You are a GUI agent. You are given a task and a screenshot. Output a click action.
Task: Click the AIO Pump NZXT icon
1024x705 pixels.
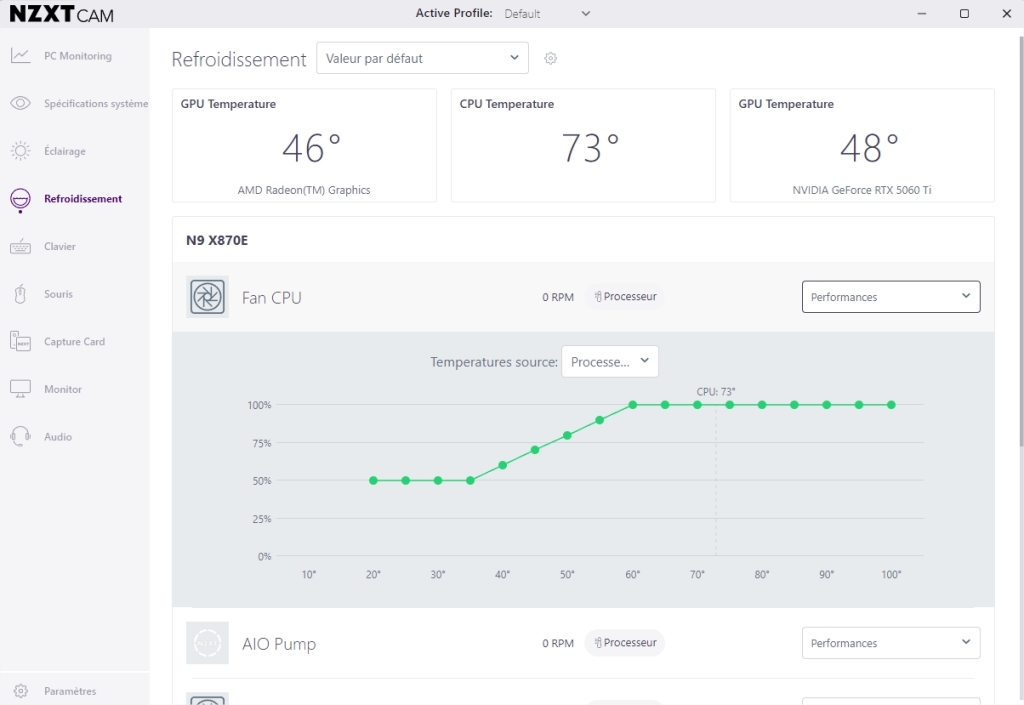click(x=208, y=643)
